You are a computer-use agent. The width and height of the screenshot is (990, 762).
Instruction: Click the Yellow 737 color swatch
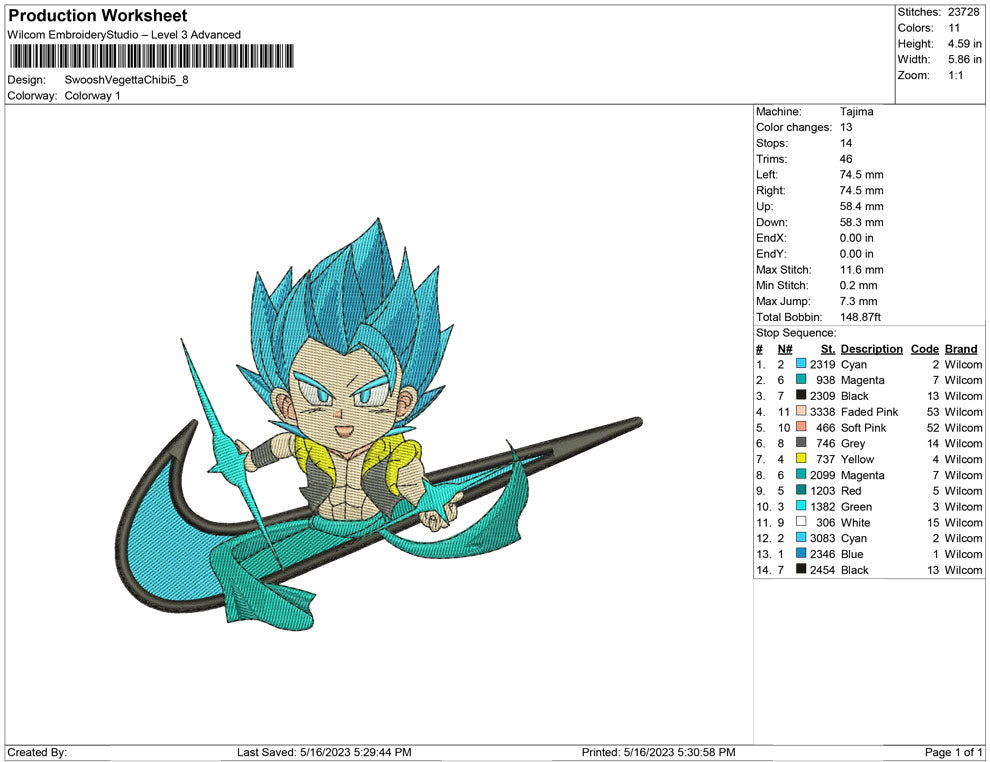click(801, 458)
